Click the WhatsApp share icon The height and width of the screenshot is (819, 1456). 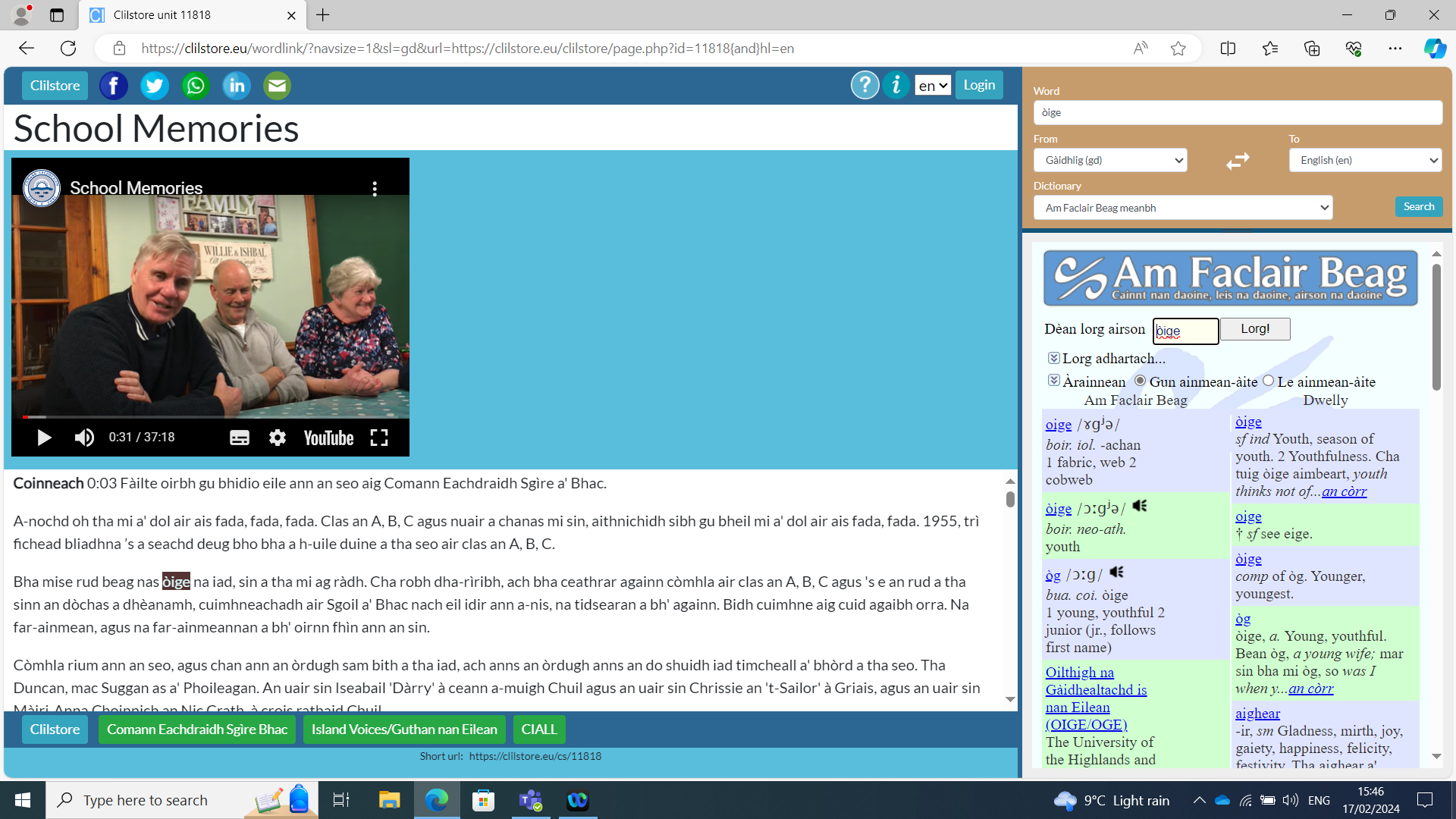[195, 85]
